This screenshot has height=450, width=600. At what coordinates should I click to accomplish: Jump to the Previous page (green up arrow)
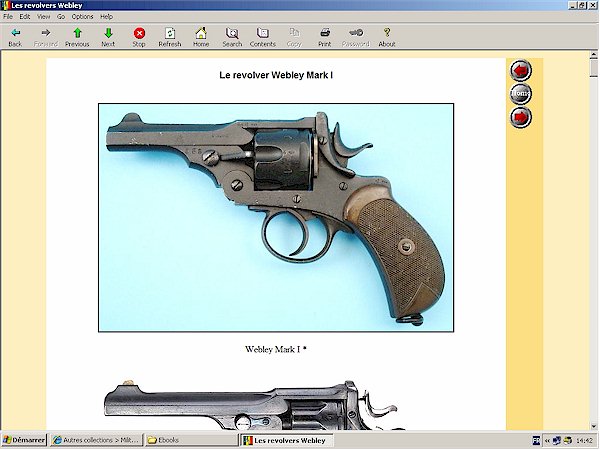(77, 37)
